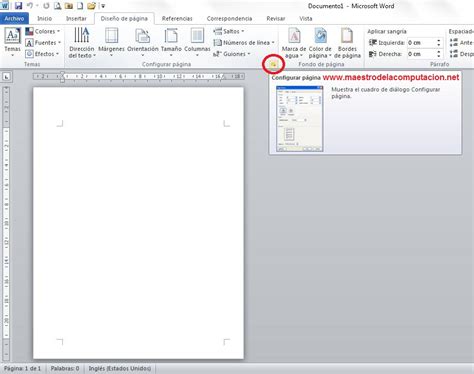The height and width of the screenshot is (374, 474).
Task: Click the Números de línea icon
Action: (x=217, y=43)
